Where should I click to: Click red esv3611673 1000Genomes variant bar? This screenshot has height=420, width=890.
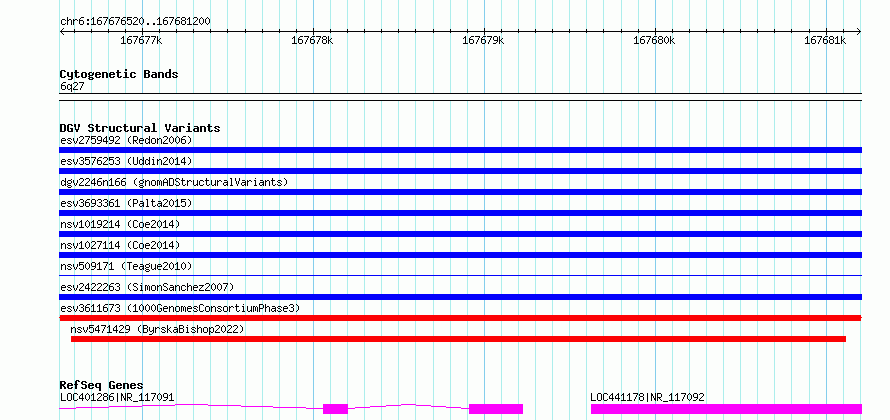point(460,318)
